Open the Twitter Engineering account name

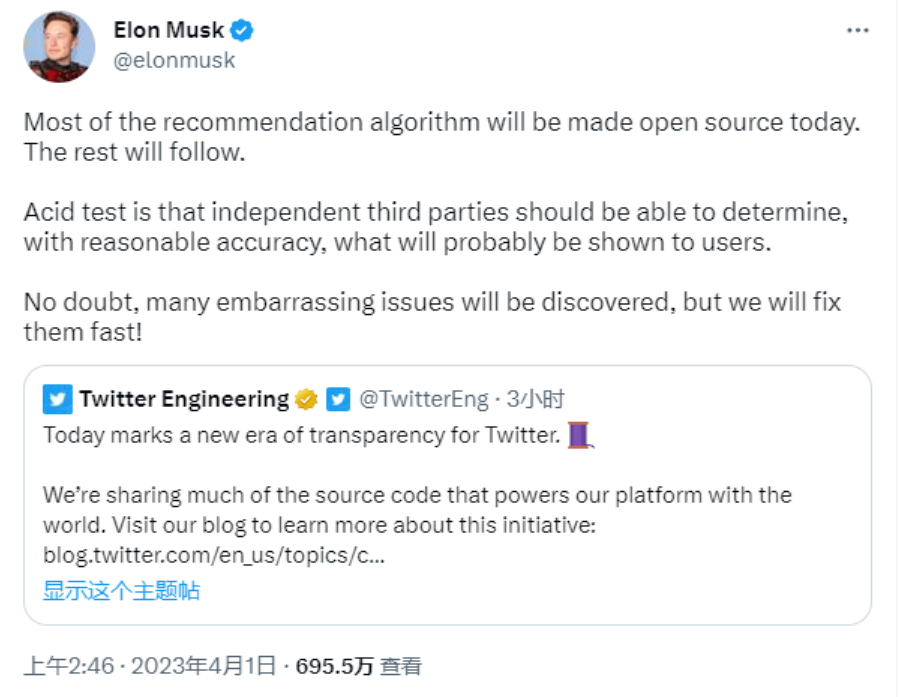pos(184,400)
